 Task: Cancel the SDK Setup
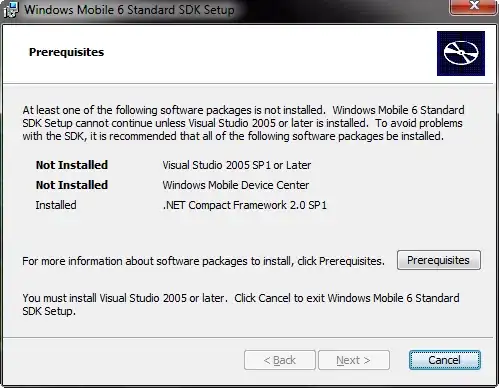[445, 360]
